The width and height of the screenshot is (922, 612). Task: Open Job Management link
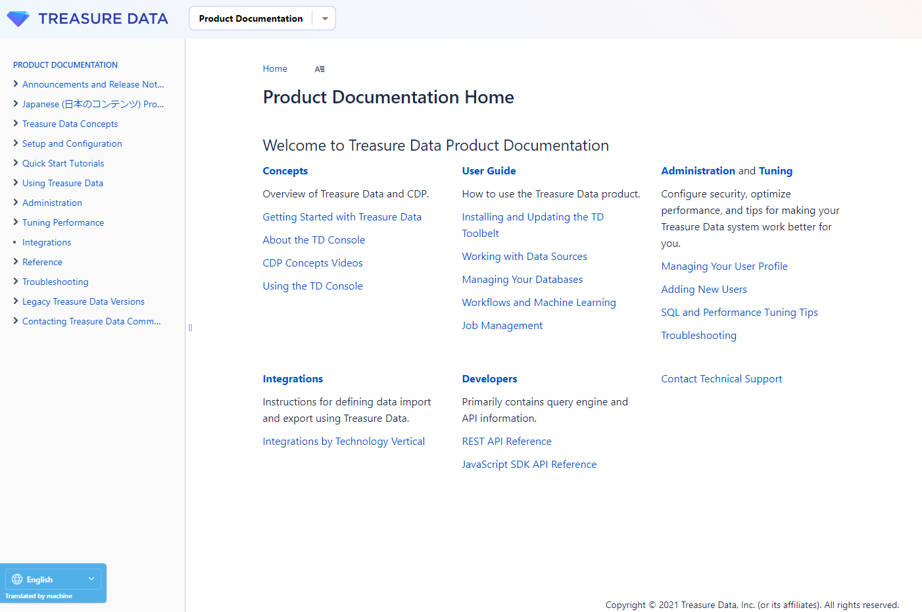(x=502, y=326)
